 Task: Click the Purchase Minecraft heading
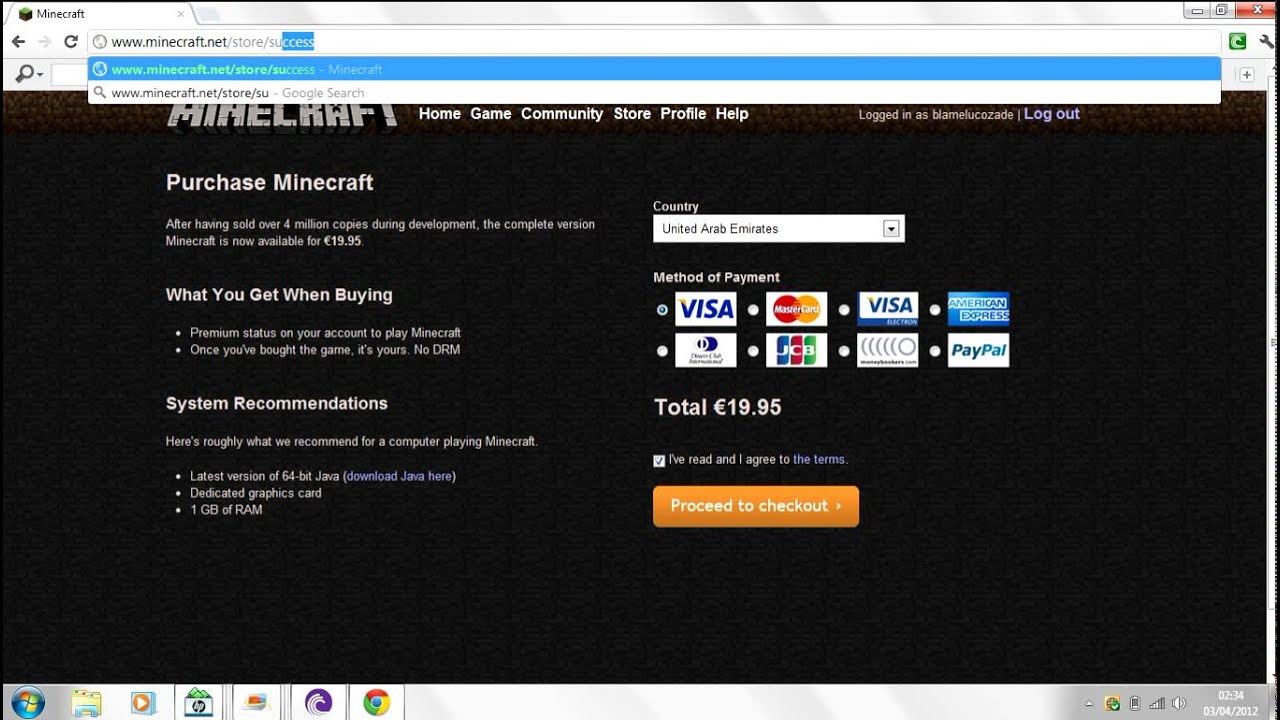[270, 183]
